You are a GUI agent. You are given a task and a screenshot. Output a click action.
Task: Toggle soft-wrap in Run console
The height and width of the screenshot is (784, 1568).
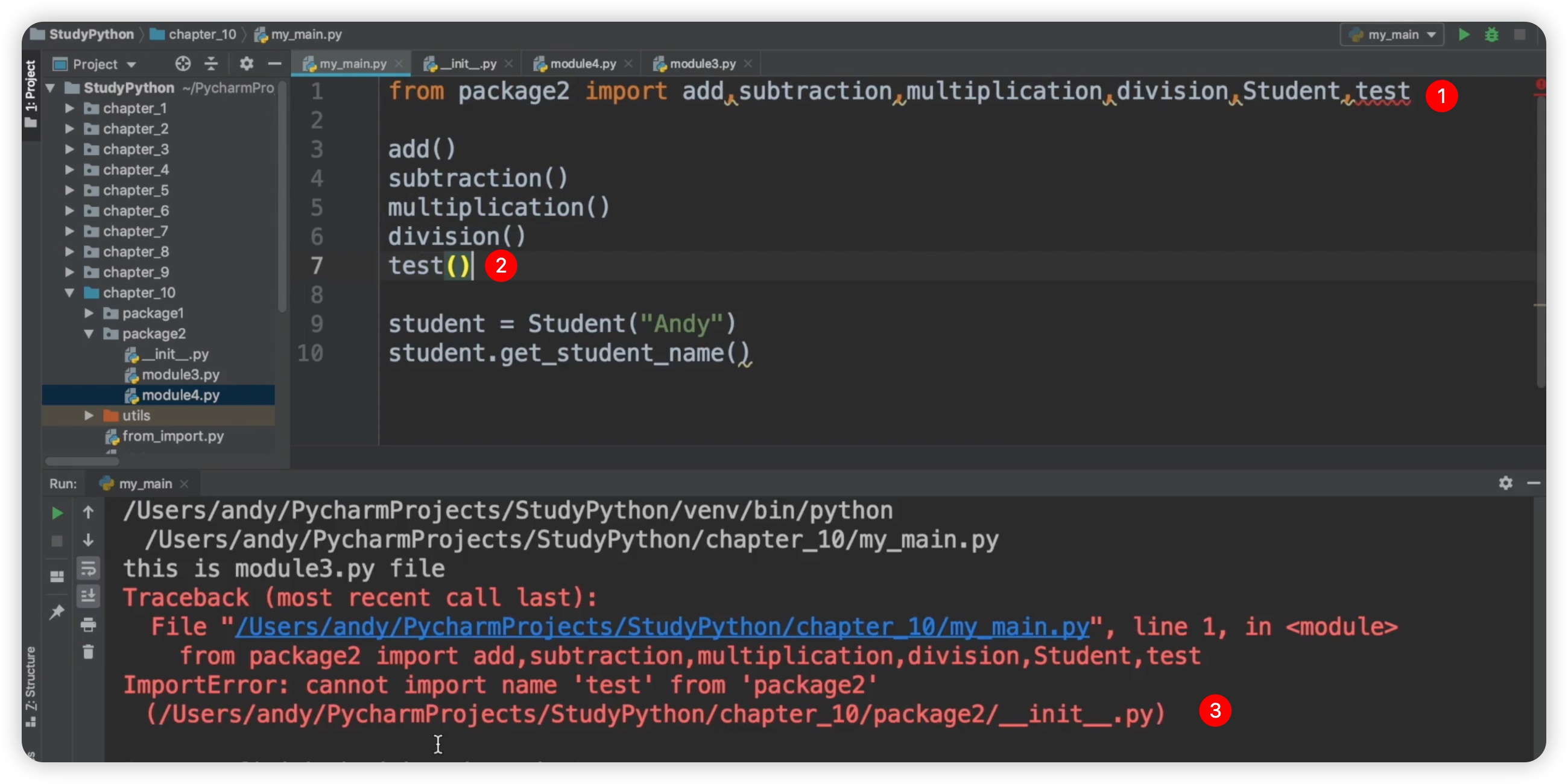click(x=88, y=569)
